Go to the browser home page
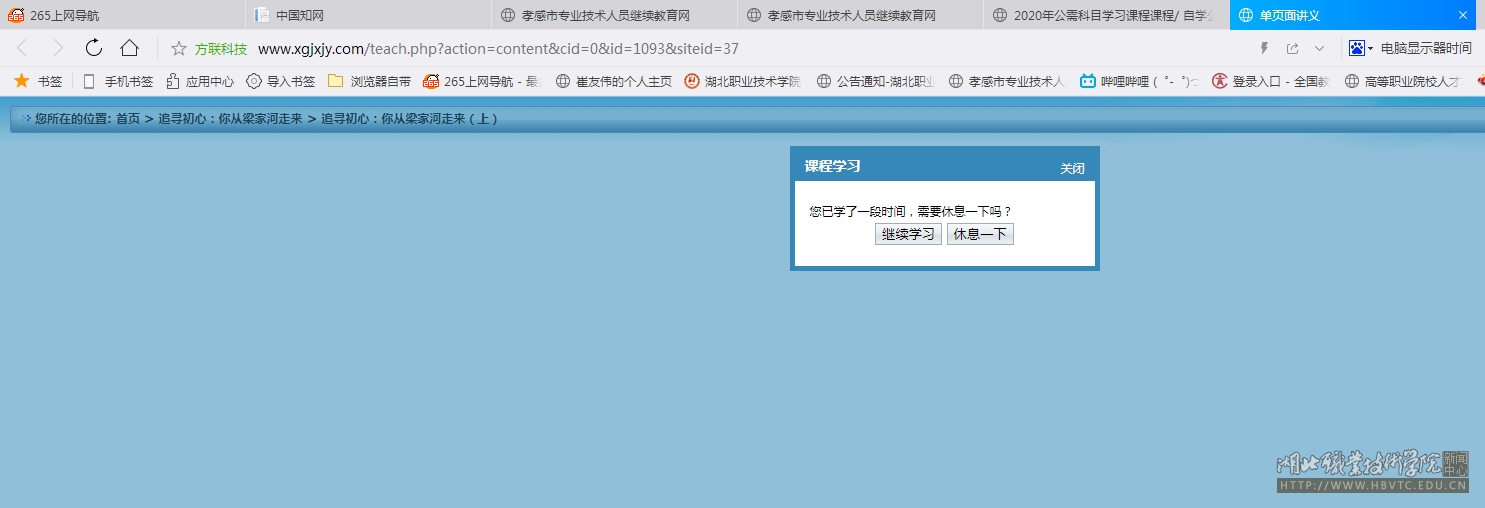 (x=129, y=48)
